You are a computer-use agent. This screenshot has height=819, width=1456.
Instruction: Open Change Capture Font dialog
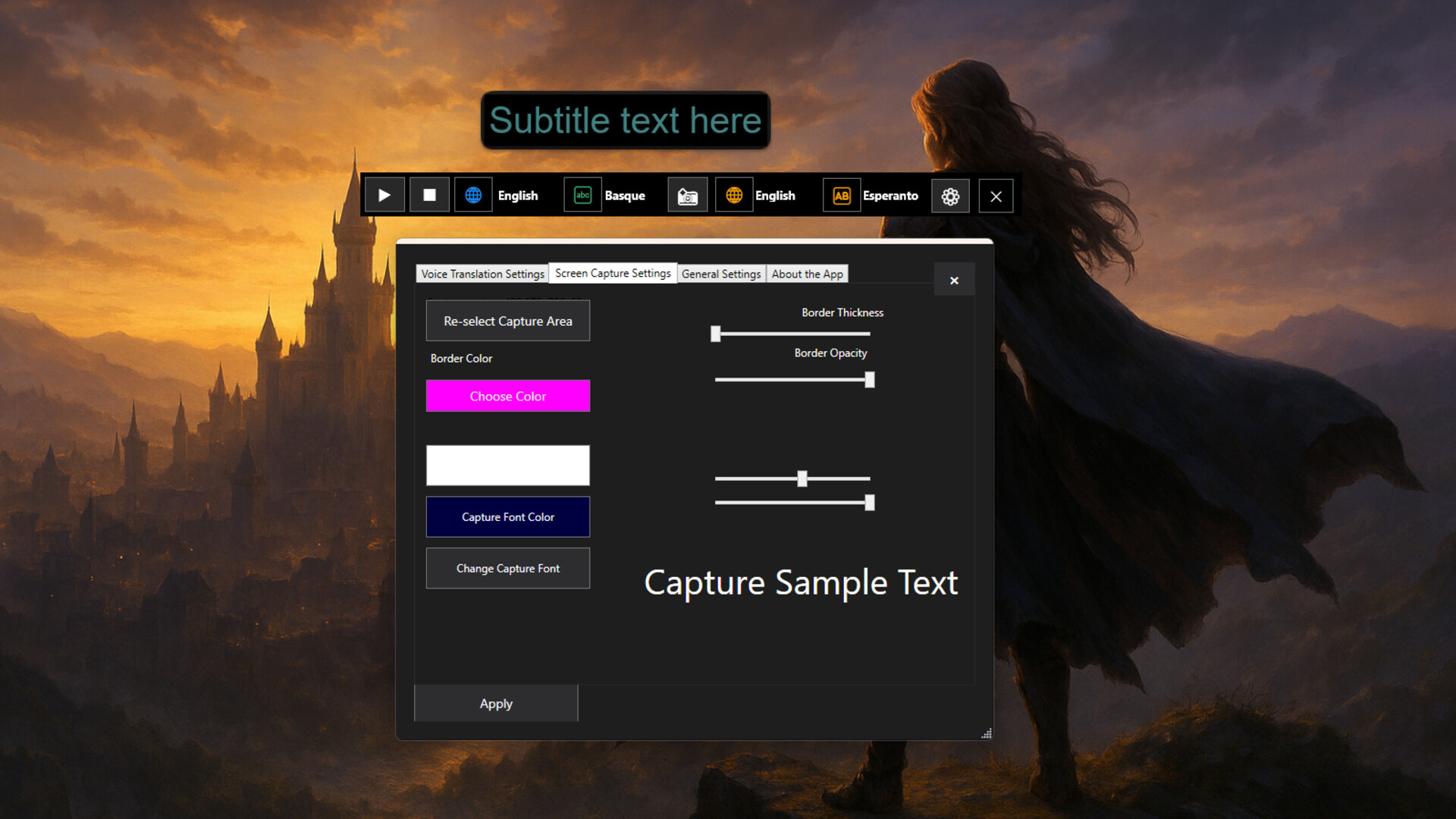pyautogui.click(x=507, y=568)
